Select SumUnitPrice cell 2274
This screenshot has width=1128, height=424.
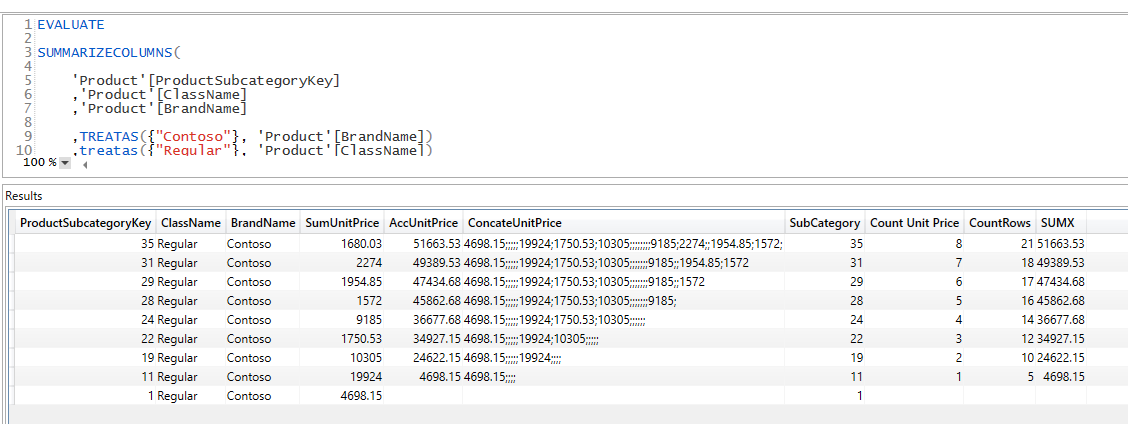point(342,263)
